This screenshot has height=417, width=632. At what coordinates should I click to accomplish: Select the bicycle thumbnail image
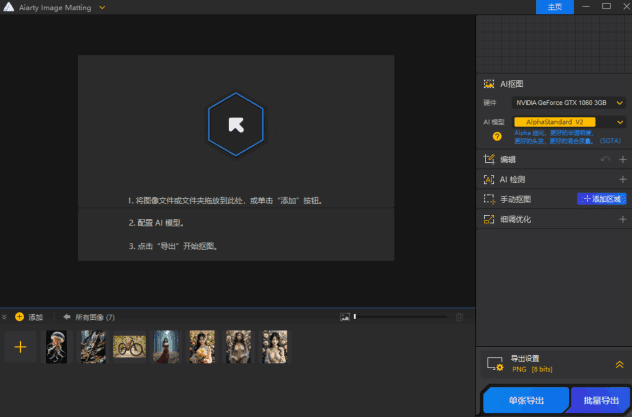coord(130,346)
